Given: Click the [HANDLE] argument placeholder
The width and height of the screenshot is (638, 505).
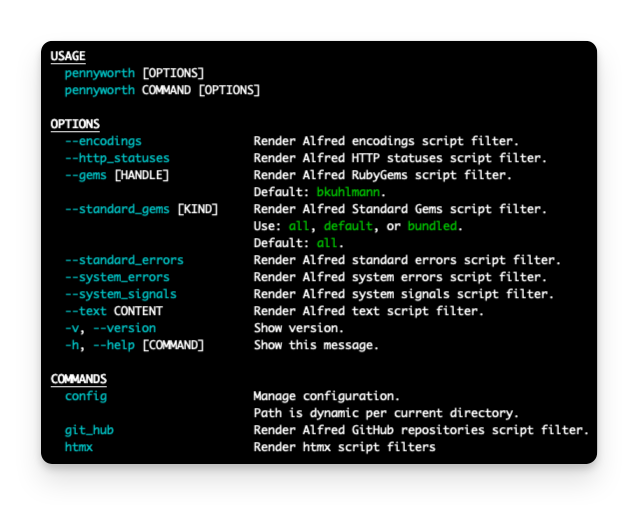Looking at the screenshot, I should (x=142, y=175).
